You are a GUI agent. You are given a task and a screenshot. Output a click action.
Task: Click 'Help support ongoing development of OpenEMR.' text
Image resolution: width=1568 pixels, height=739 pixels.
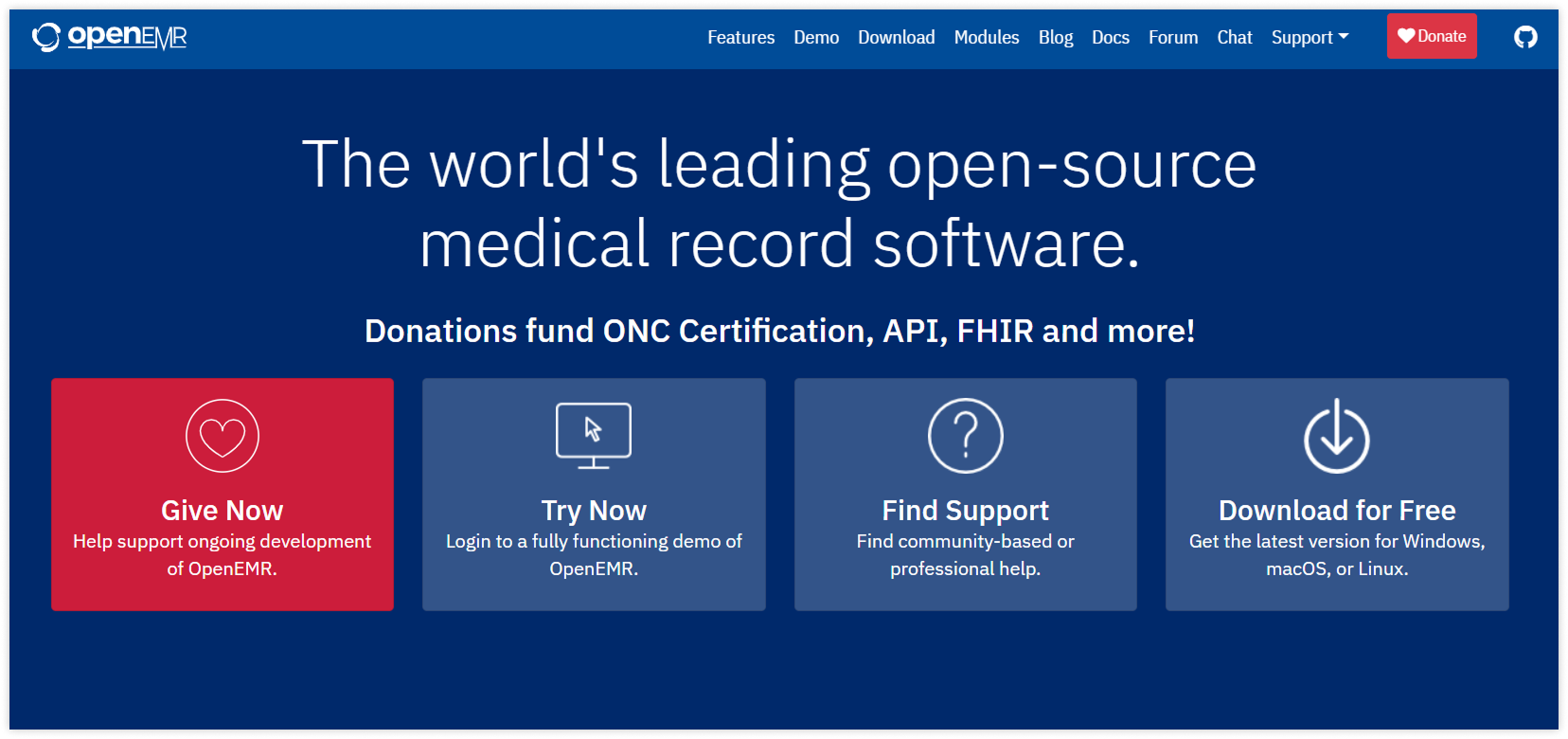[223, 555]
